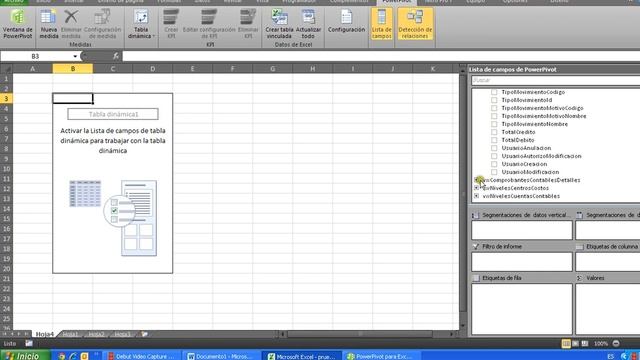Image resolution: width=640 pixels, height=360 pixels.
Task: Click the vertical worksheet scrollbar down arrow
Action: (x=462, y=326)
